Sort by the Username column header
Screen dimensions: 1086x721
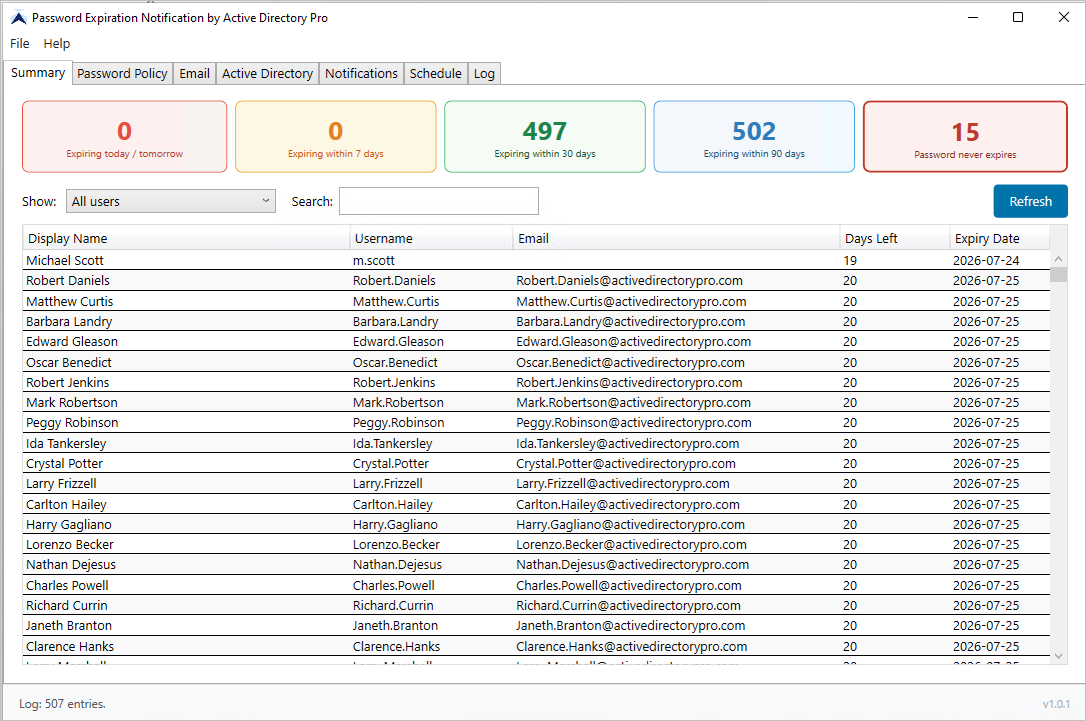point(431,238)
